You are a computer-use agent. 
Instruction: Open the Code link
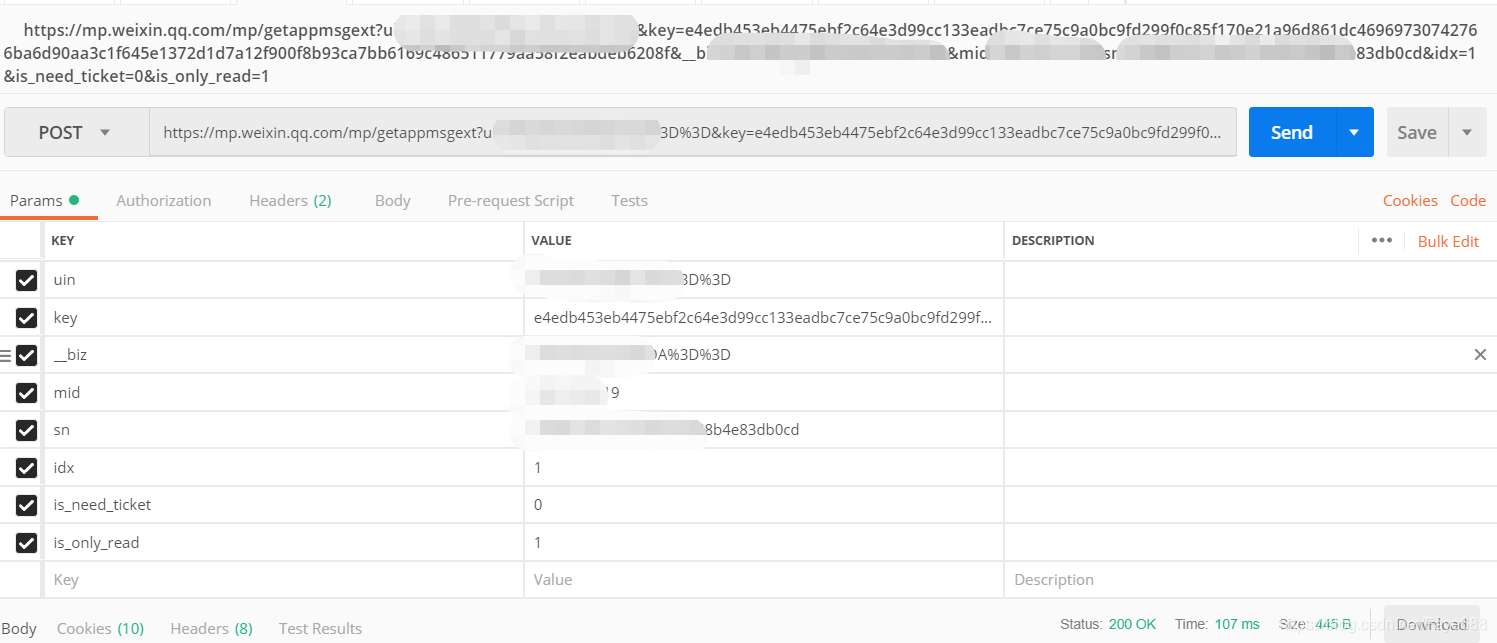(1468, 200)
